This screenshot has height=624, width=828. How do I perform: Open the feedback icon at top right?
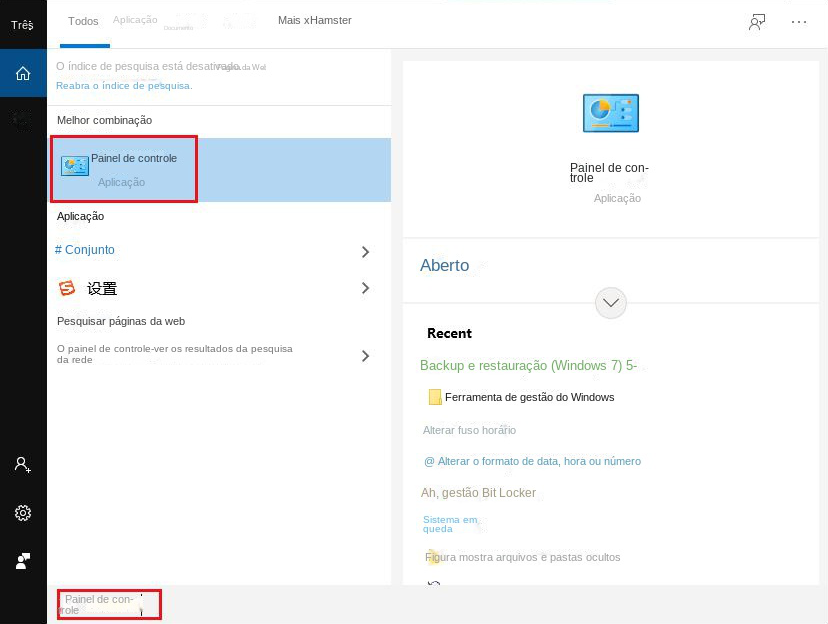[x=757, y=22]
